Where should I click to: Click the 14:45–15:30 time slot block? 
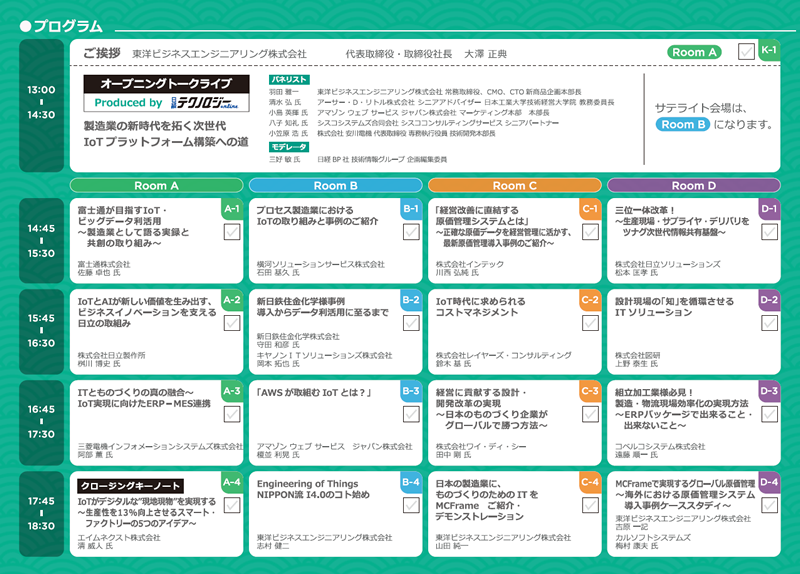(41, 240)
